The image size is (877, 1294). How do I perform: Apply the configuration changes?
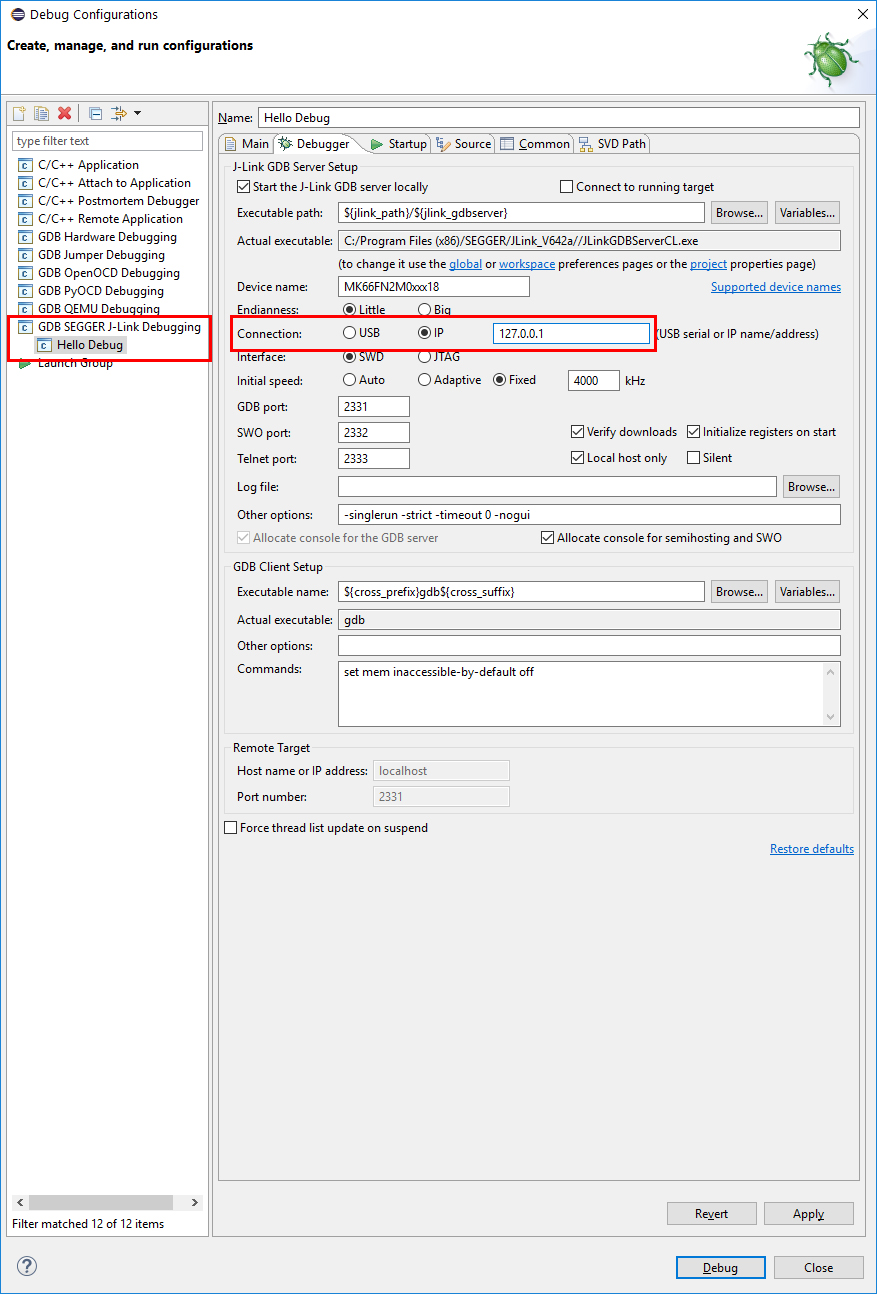tap(808, 1213)
